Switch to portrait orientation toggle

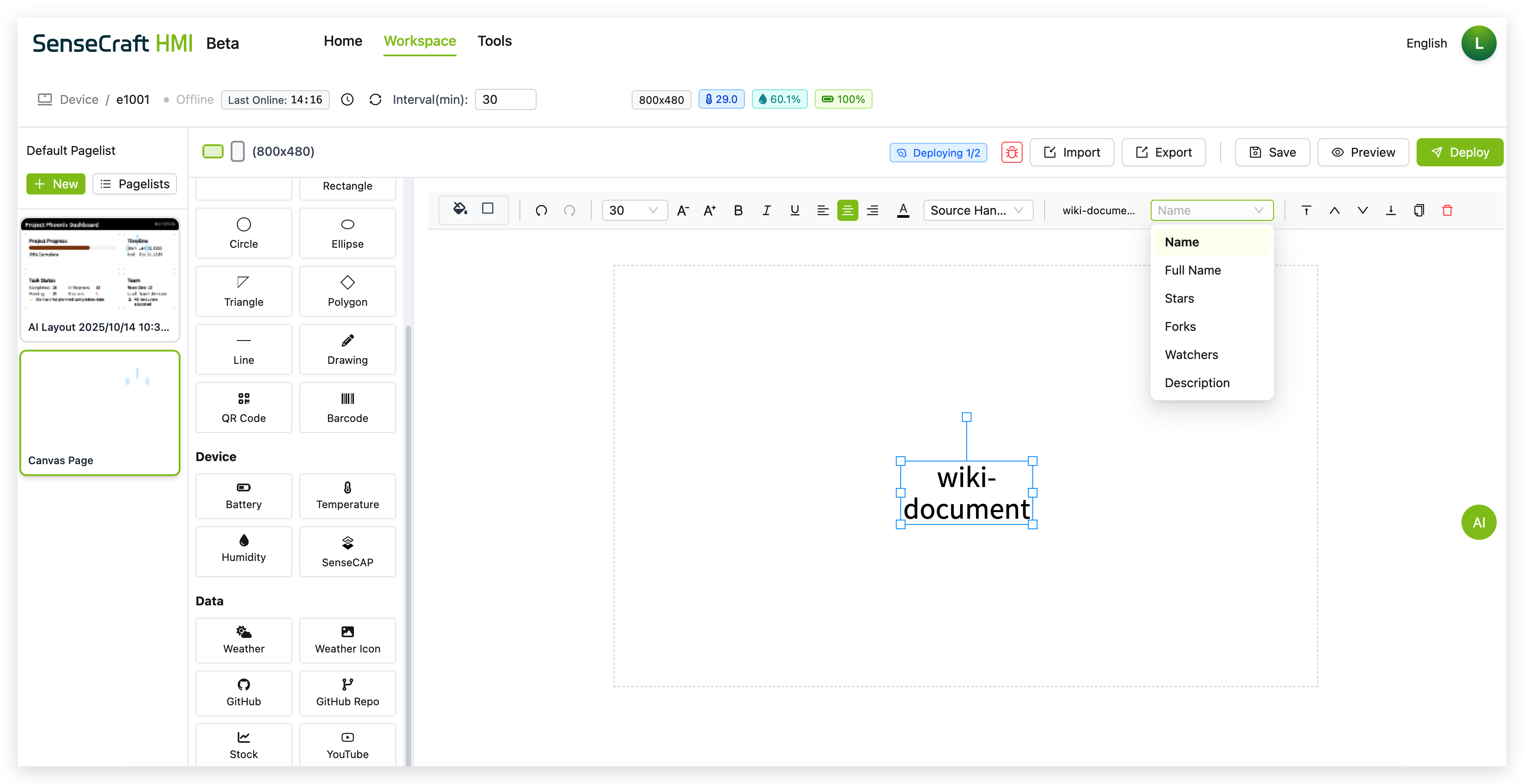(237, 151)
